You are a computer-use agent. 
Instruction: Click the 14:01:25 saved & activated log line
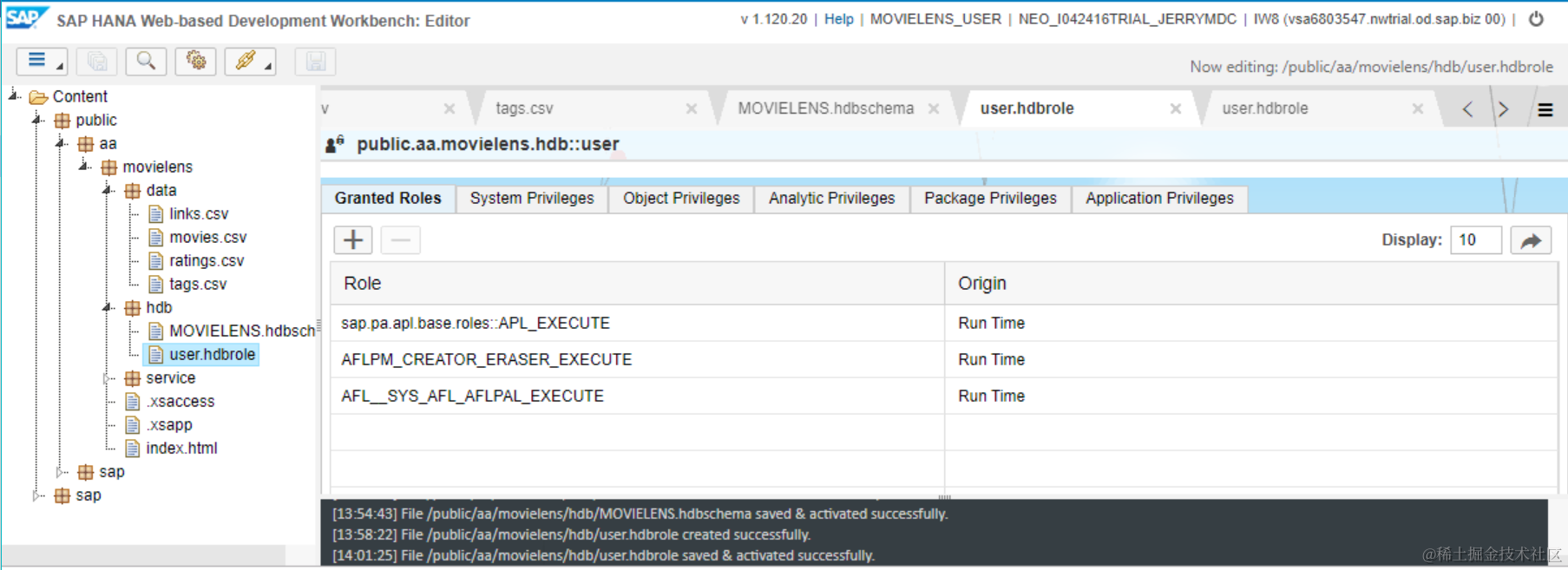tap(604, 555)
